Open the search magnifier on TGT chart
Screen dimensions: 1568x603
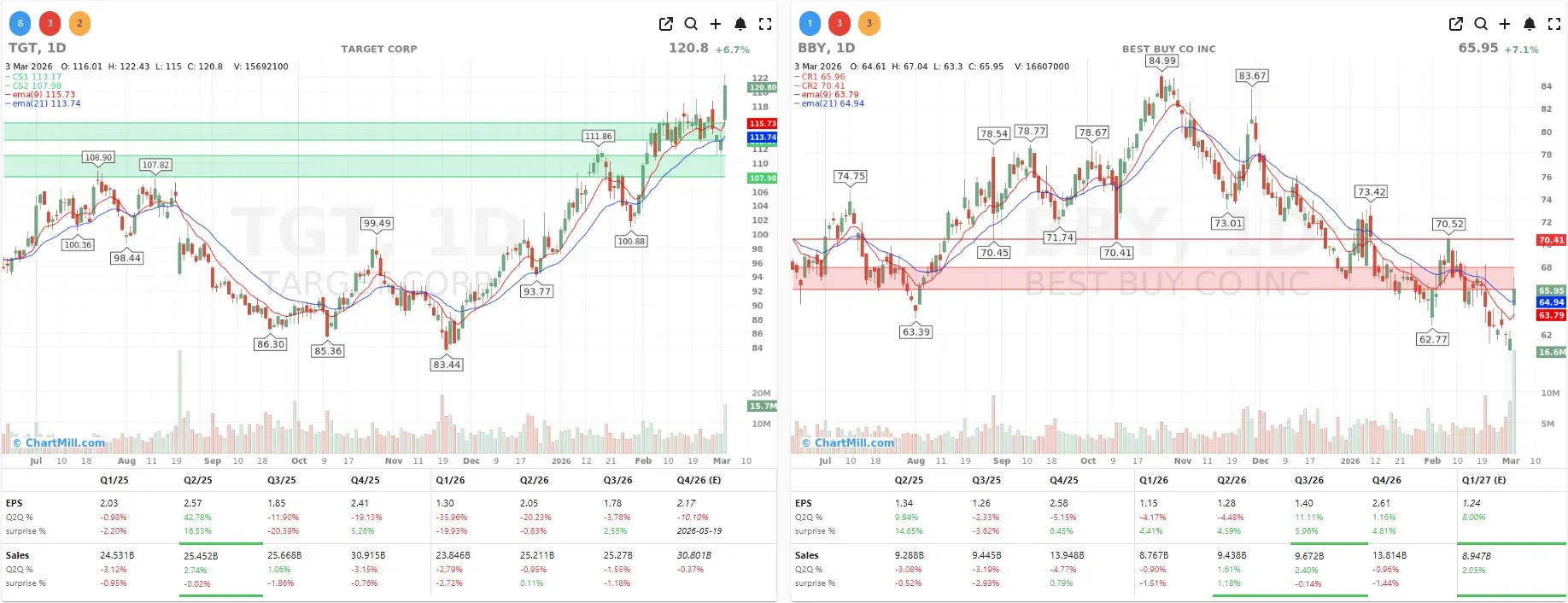click(x=691, y=24)
